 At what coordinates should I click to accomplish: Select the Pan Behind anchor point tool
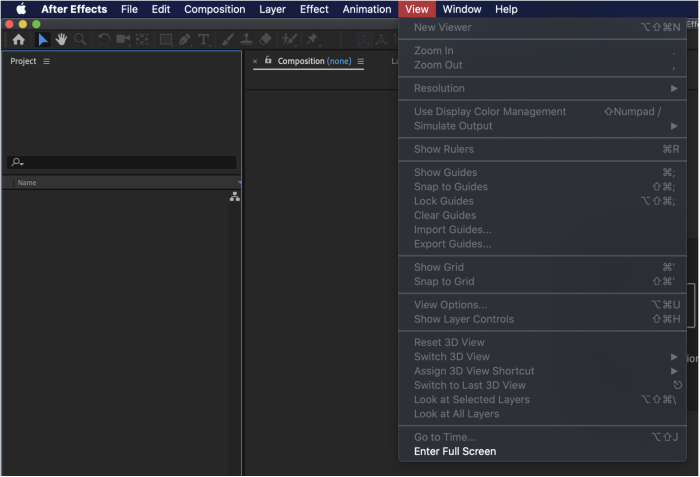tap(142, 40)
